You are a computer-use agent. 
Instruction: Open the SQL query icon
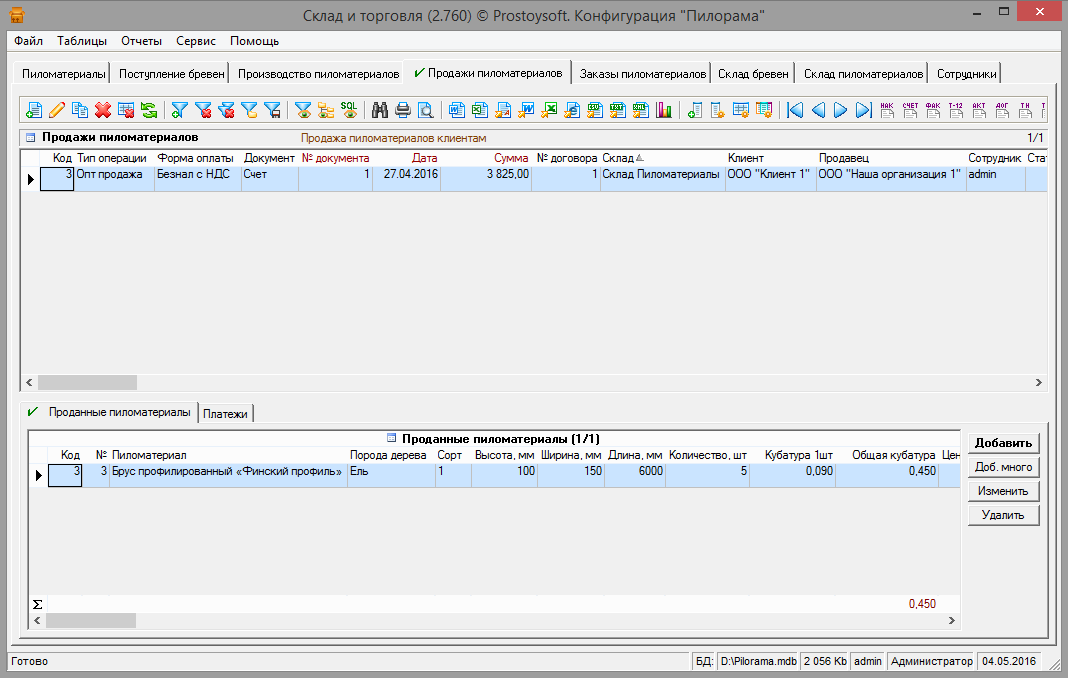pos(349,110)
